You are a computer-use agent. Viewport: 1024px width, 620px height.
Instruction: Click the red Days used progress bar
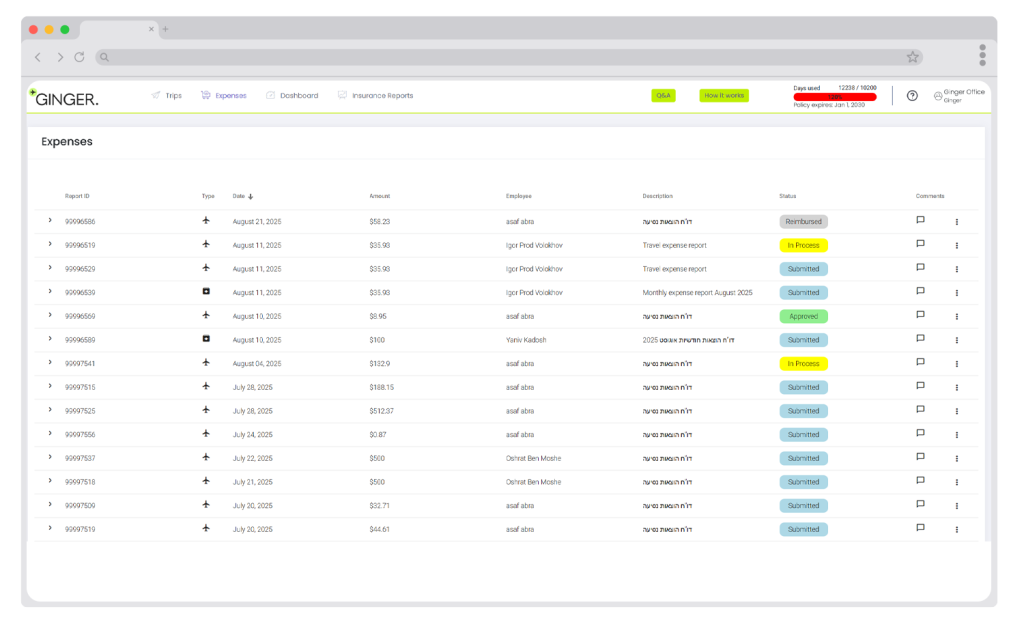834,97
